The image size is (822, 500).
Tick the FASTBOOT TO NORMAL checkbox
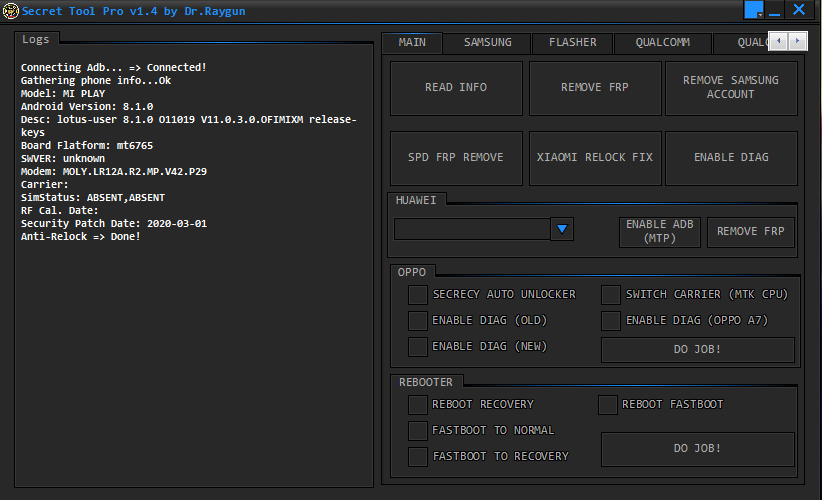(x=418, y=431)
